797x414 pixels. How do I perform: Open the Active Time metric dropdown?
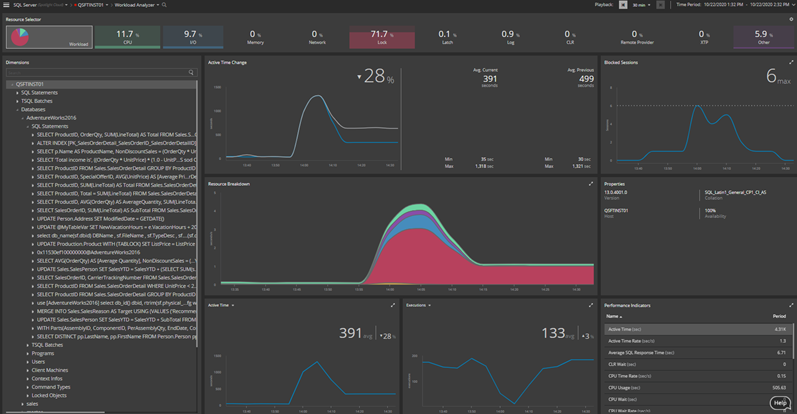pos(233,305)
